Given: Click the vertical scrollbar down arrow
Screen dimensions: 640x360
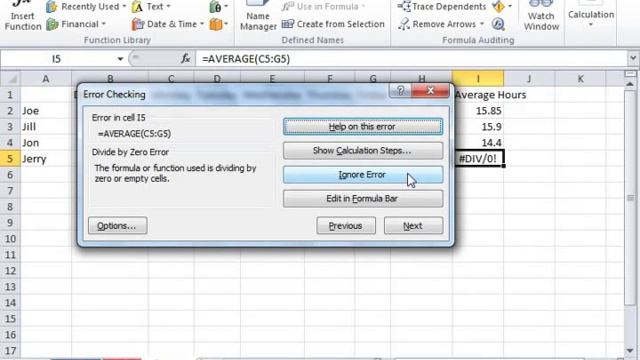Looking at the screenshot, I should coord(631,351).
